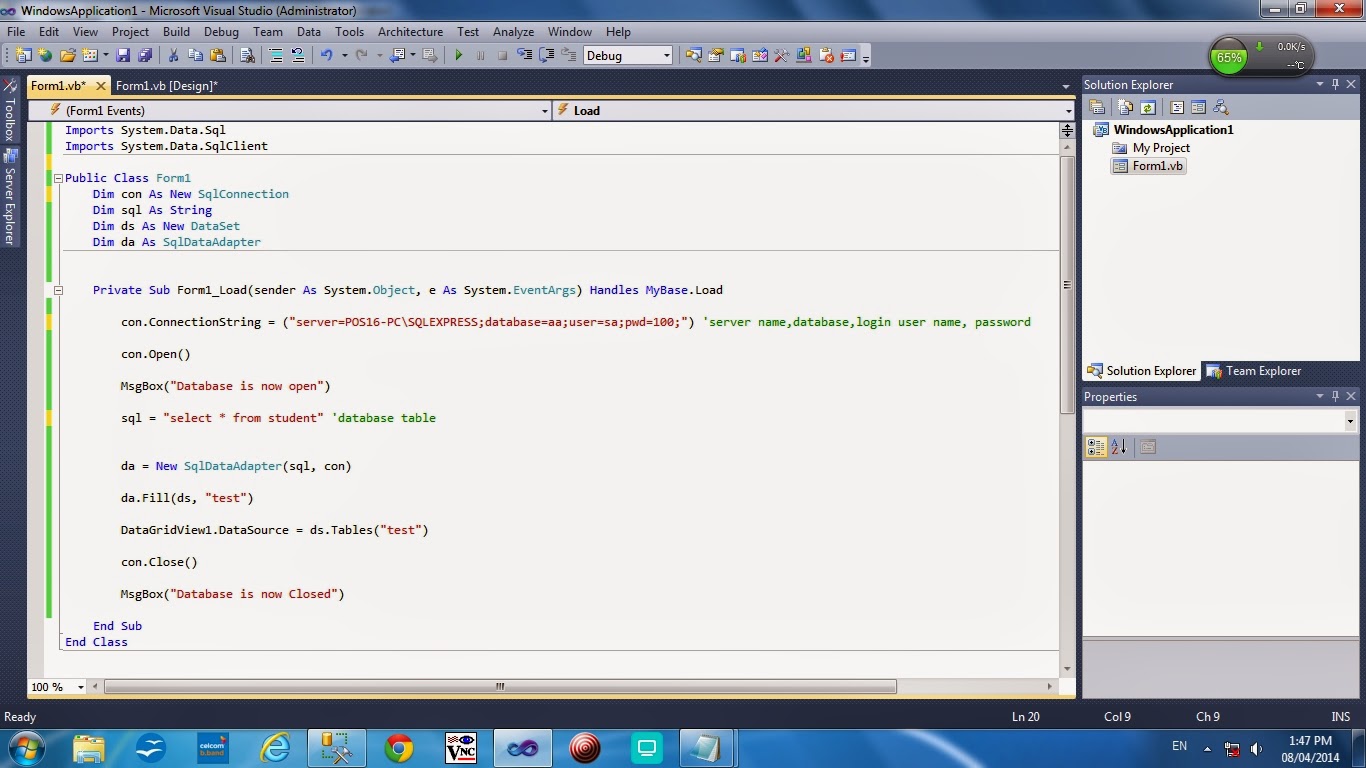Click the View Code icon in Solution Explorer
The width and height of the screenshot is (1366, 768).
point(1177,108)
